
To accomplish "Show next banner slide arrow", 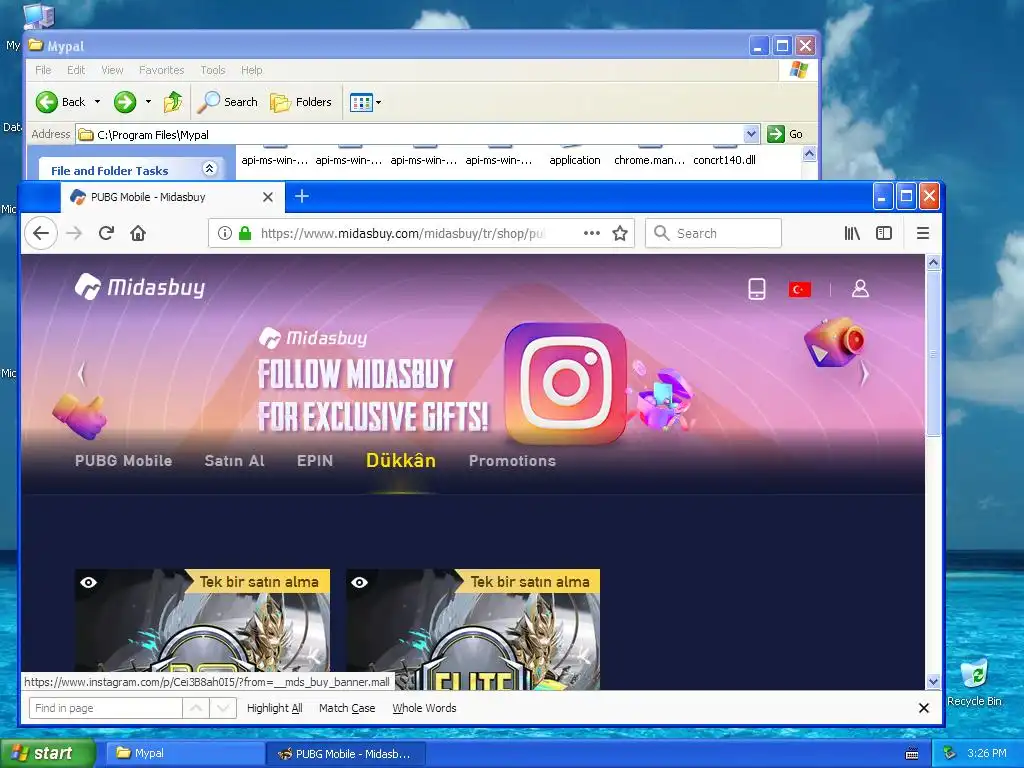I will [x=865, y=374].
